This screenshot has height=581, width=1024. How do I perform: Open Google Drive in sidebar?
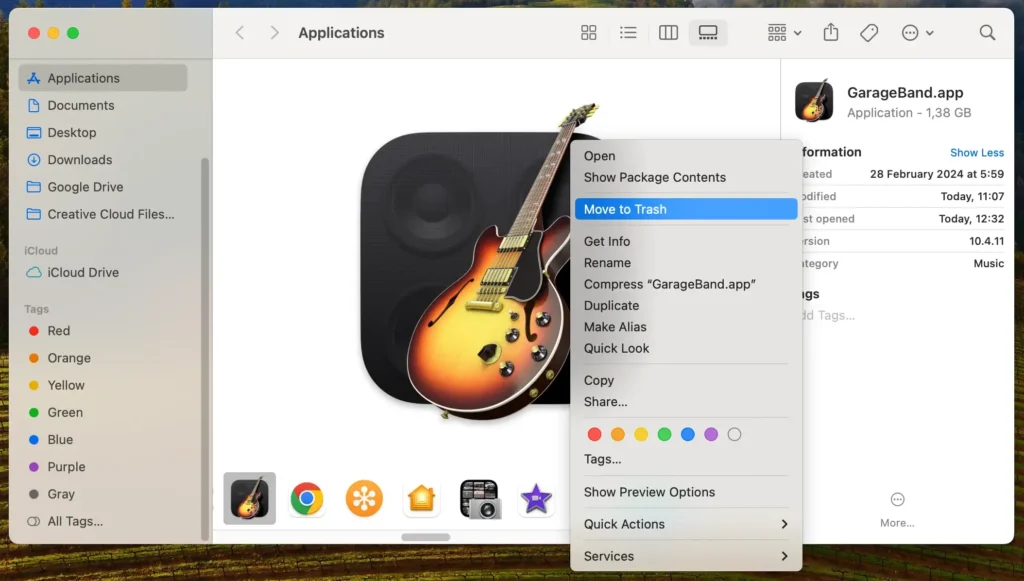pos(103,187)
